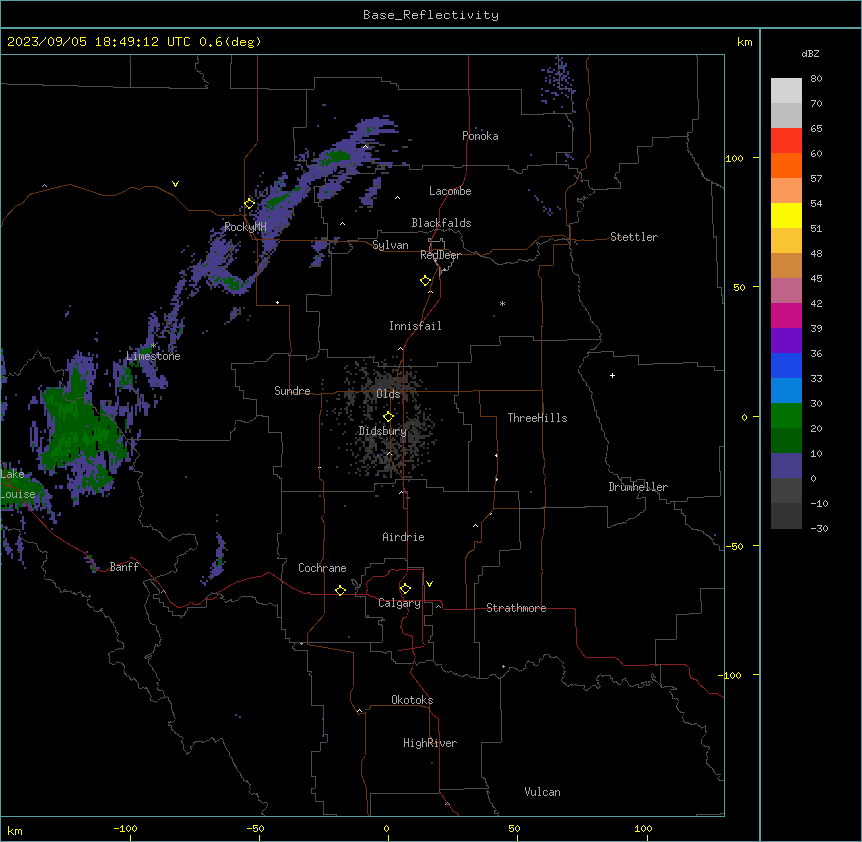The width and height of the screenshot is (862, 842).
Task: Select the Sundre label
Action: (292, 391)
